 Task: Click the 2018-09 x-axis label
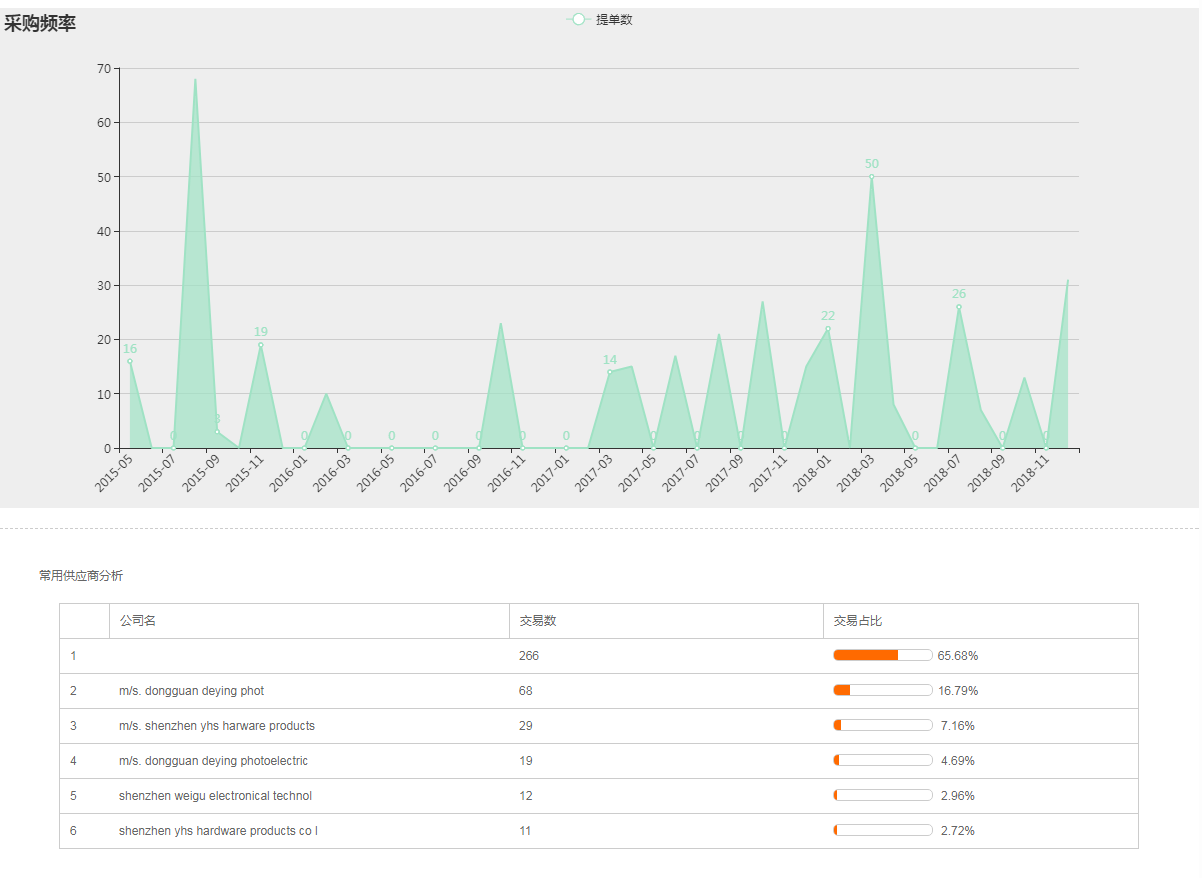[987, 472]
